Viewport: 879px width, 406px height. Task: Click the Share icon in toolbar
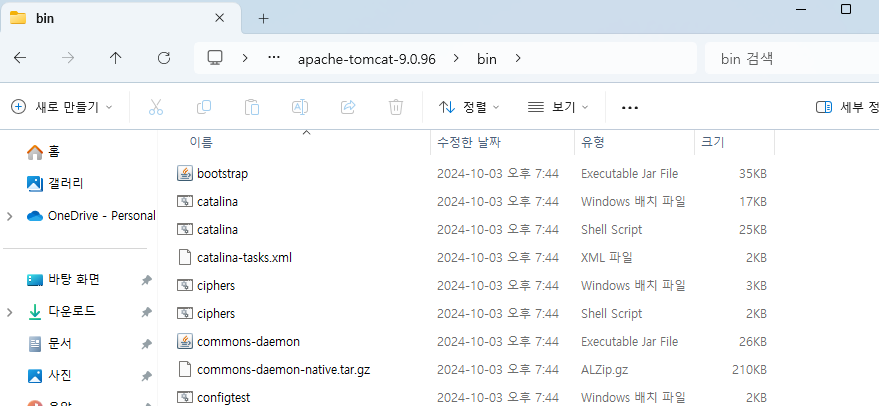(x=348, y=107)
